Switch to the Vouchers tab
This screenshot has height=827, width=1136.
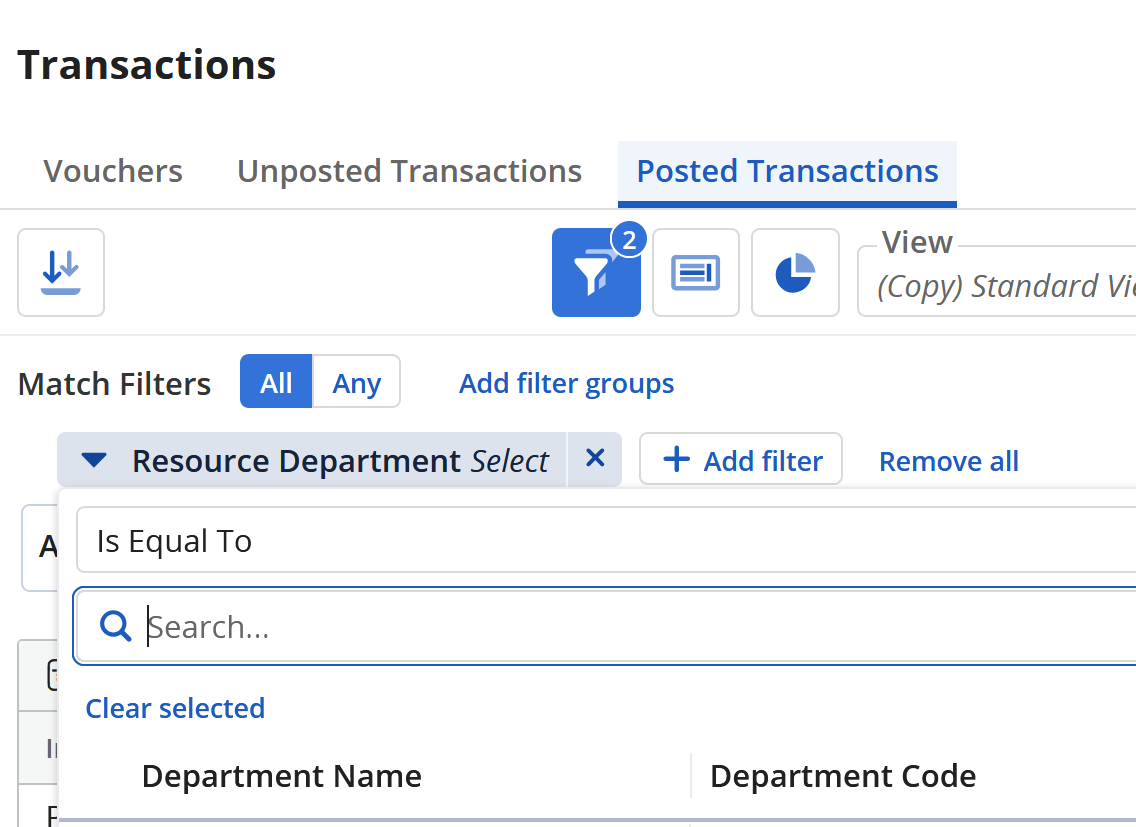[113, 171]
